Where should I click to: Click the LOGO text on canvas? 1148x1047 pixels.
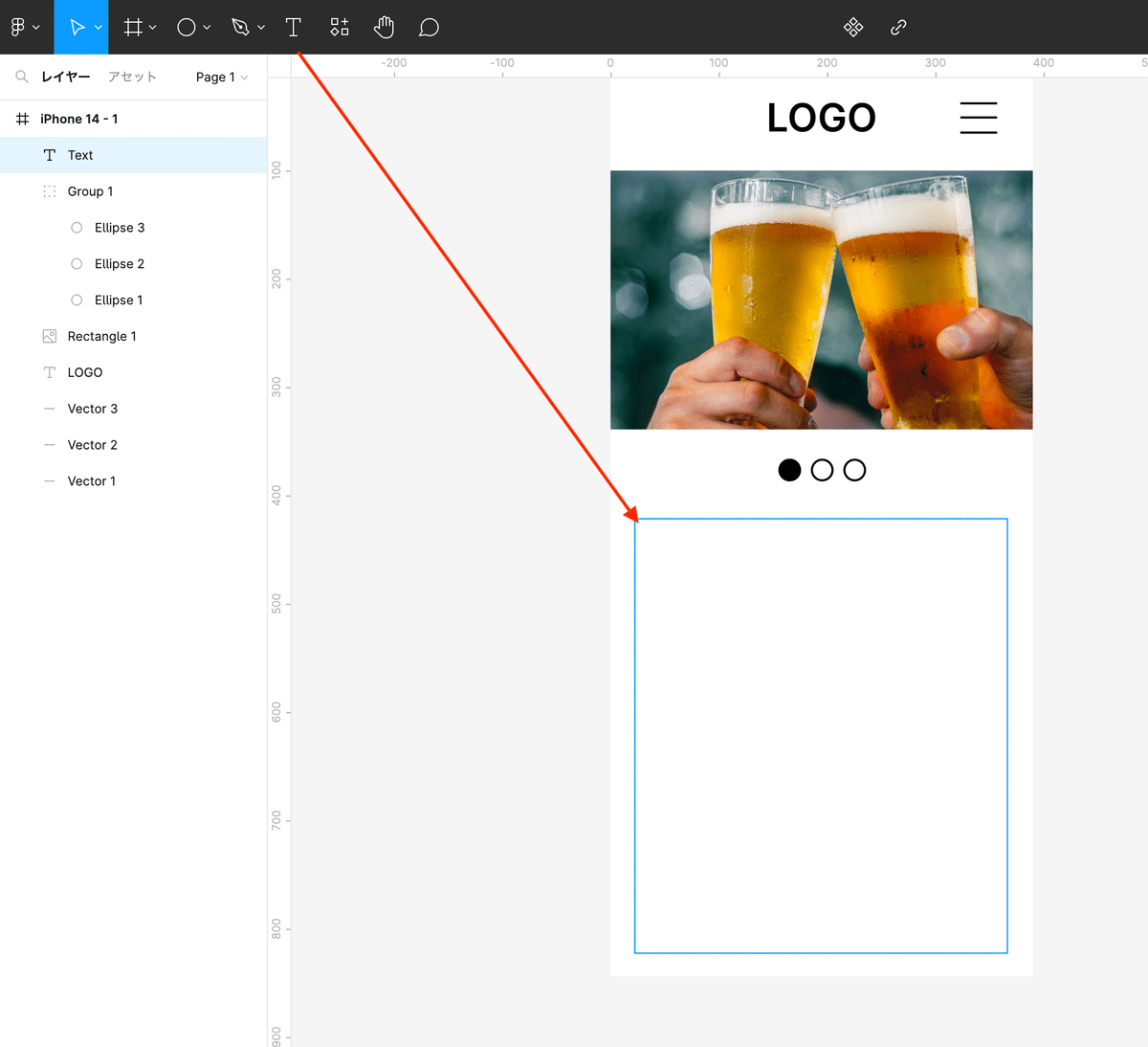[x=821, y=118]
